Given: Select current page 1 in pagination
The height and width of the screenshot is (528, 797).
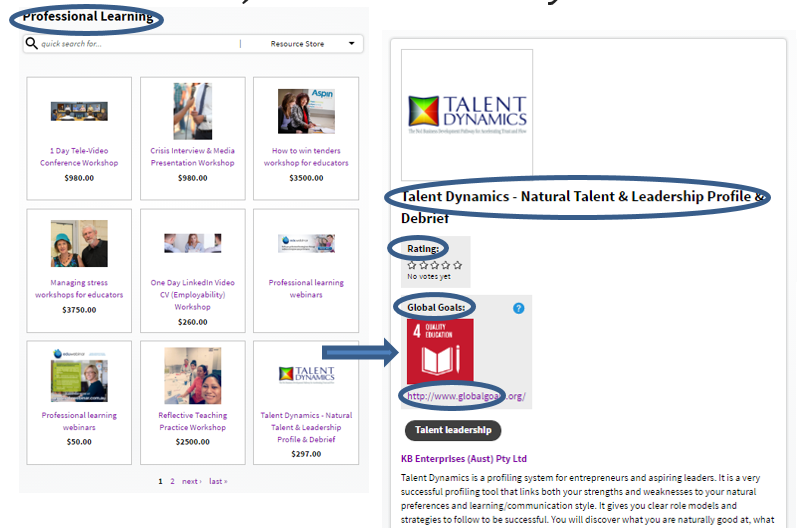Looking at the screenshot, I should tap(160, 481).
